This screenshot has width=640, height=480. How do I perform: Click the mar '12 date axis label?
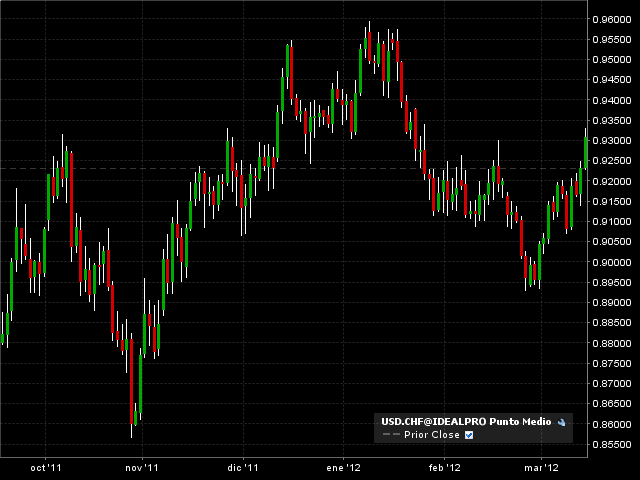click(x=541, y=468)
